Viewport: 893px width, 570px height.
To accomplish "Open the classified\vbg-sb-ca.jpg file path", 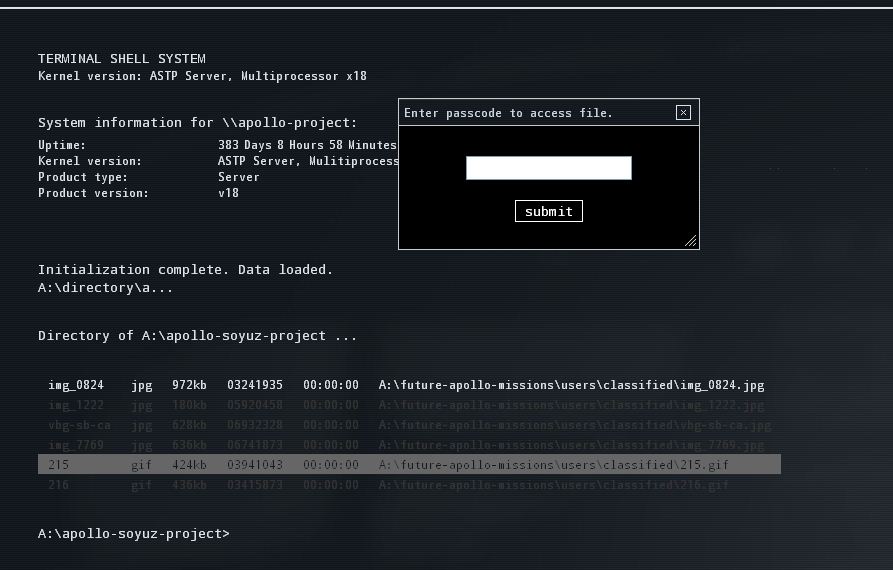I will pyautogui.click(x=574, y=425).
